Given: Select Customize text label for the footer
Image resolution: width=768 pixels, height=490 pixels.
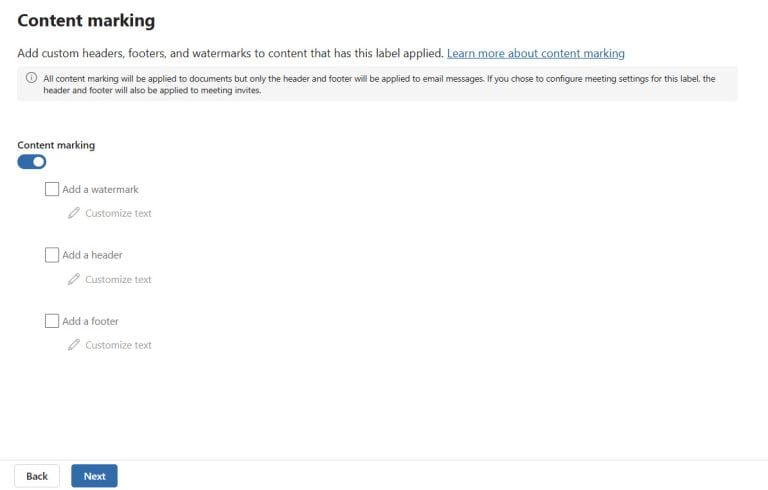Looking at the screenshot, I should coord(118,345).
